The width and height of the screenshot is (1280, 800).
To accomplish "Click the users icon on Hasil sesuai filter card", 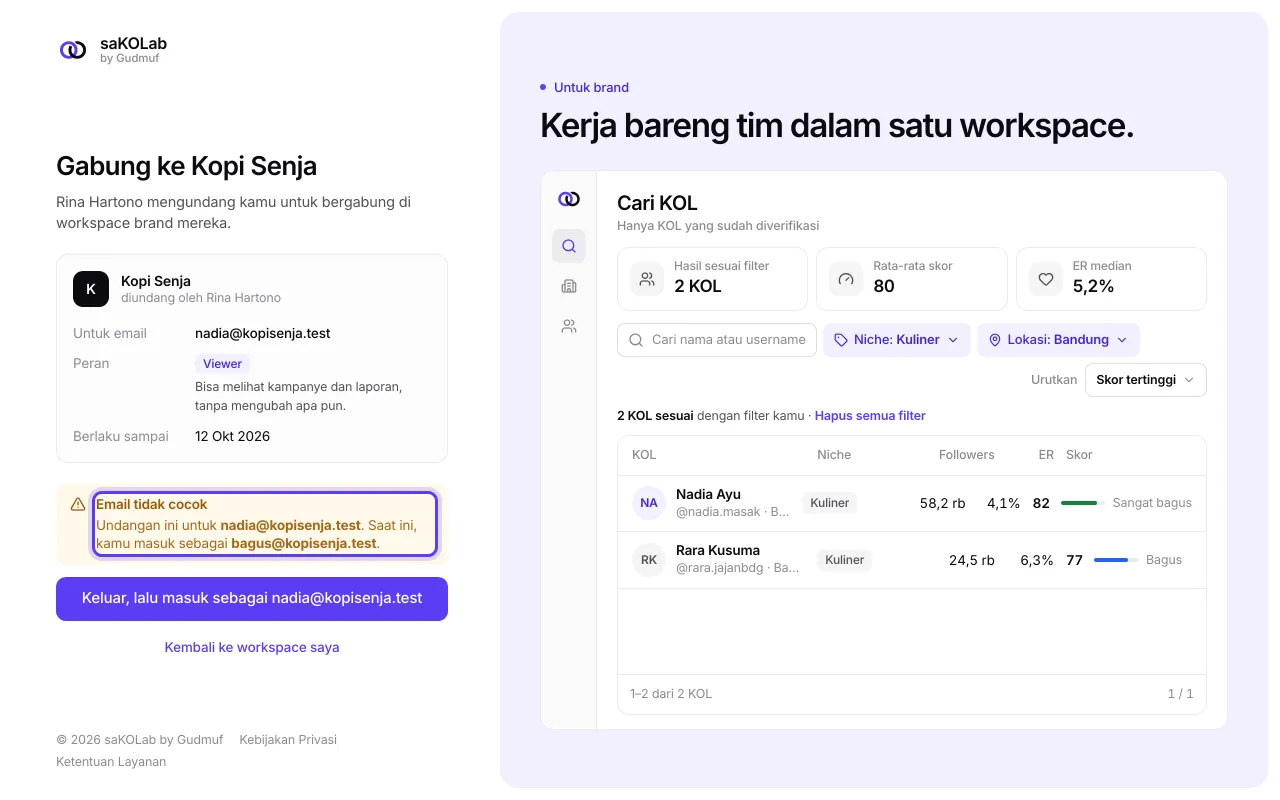I will [x=647, y=279].
